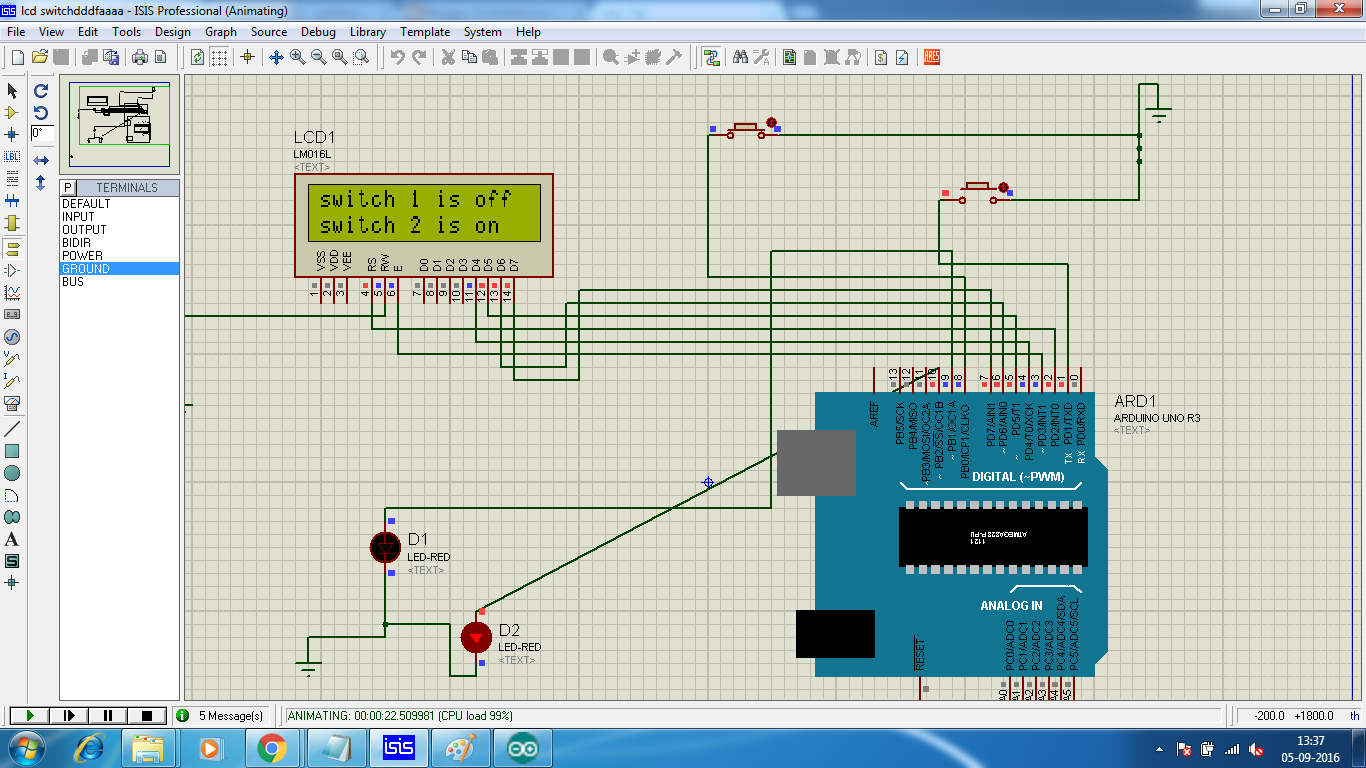Toggle the false origin crosshair

(x=248, y=58)
